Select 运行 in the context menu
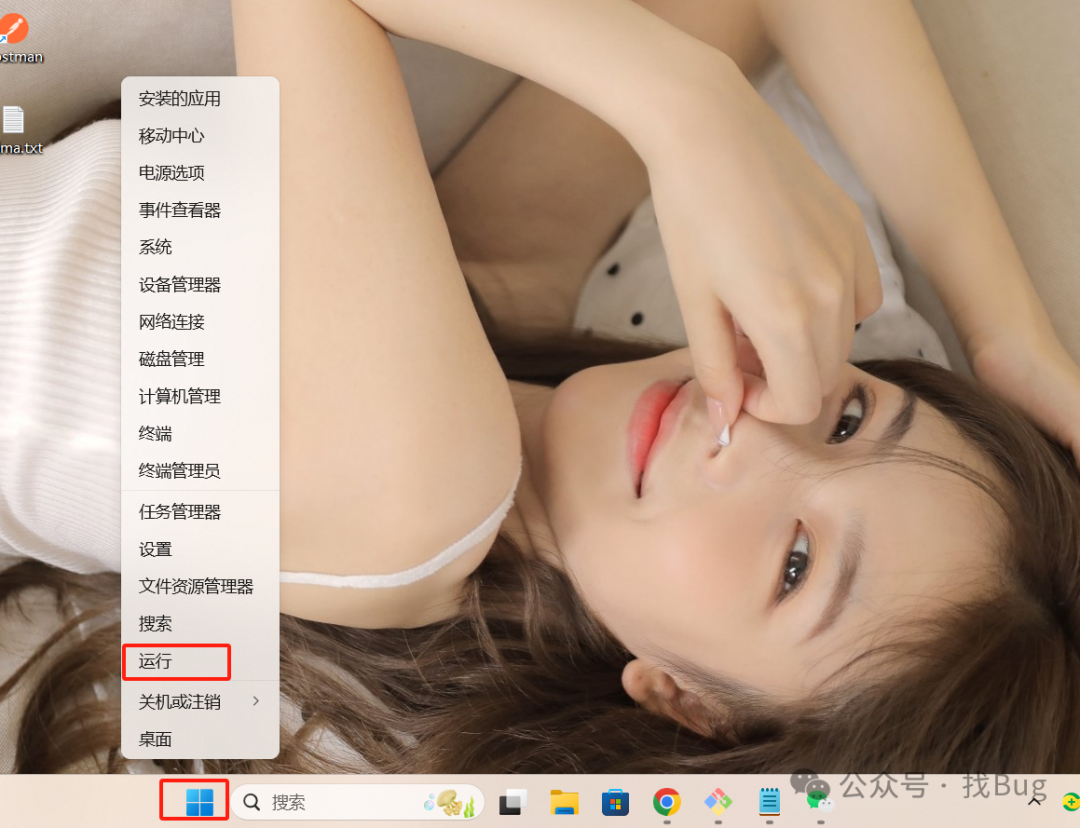Screen dimensions: 1080x828 (200, 661)
